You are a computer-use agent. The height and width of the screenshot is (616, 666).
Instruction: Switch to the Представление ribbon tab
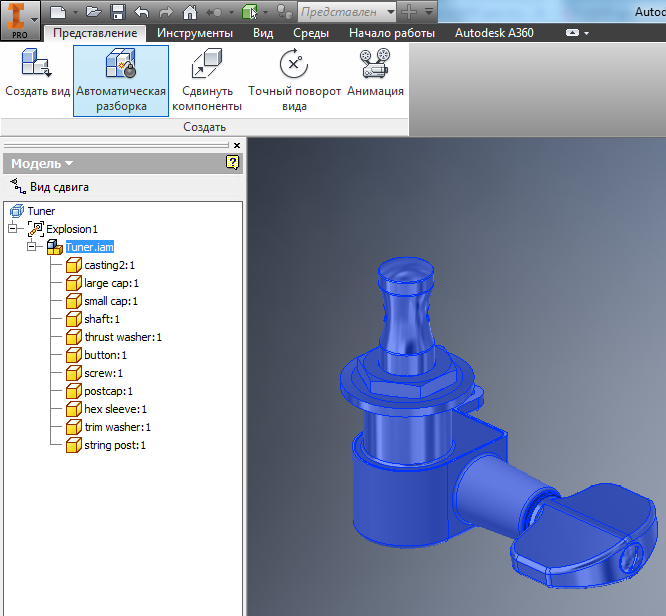coord(95,33)
